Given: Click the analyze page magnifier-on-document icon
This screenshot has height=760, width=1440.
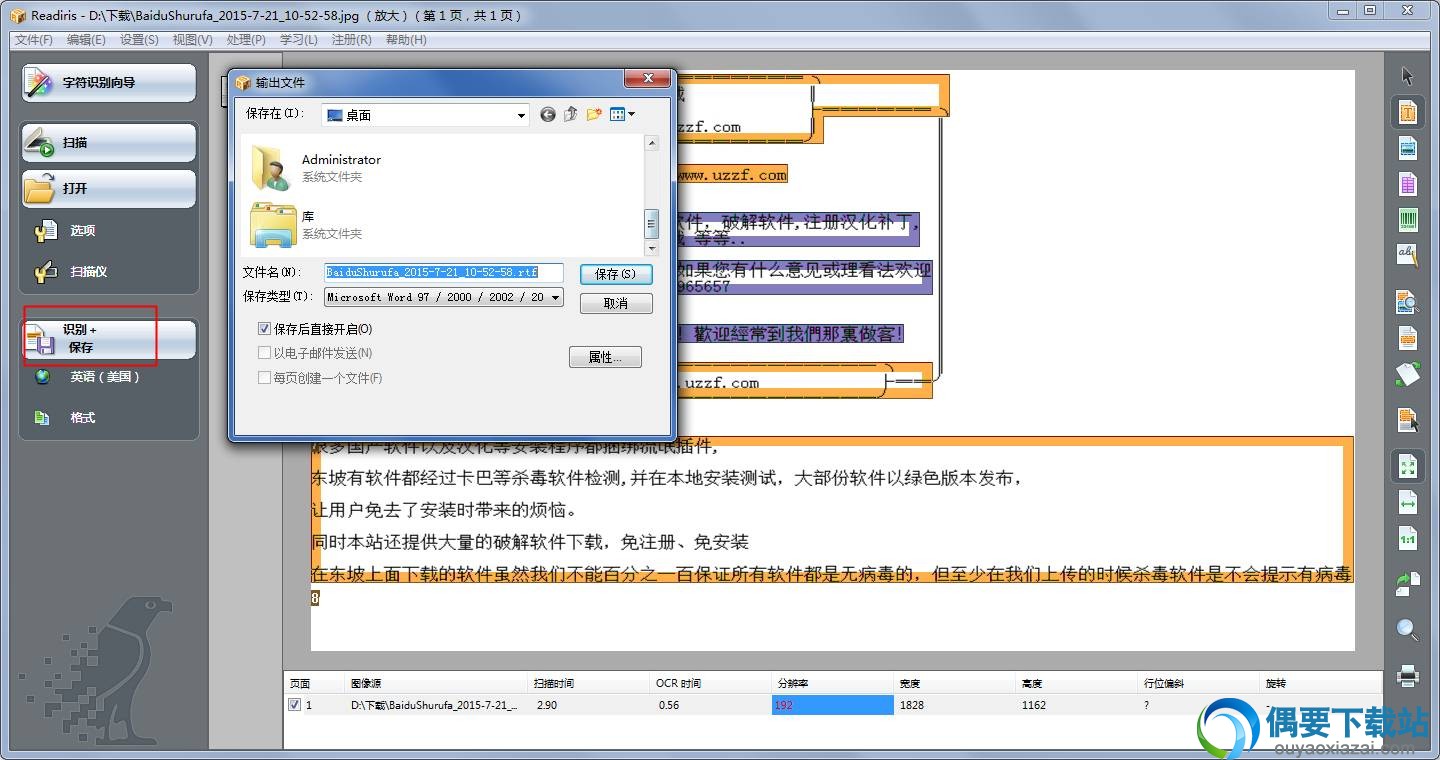Looking at the screenshot, I should point(1408,301).
